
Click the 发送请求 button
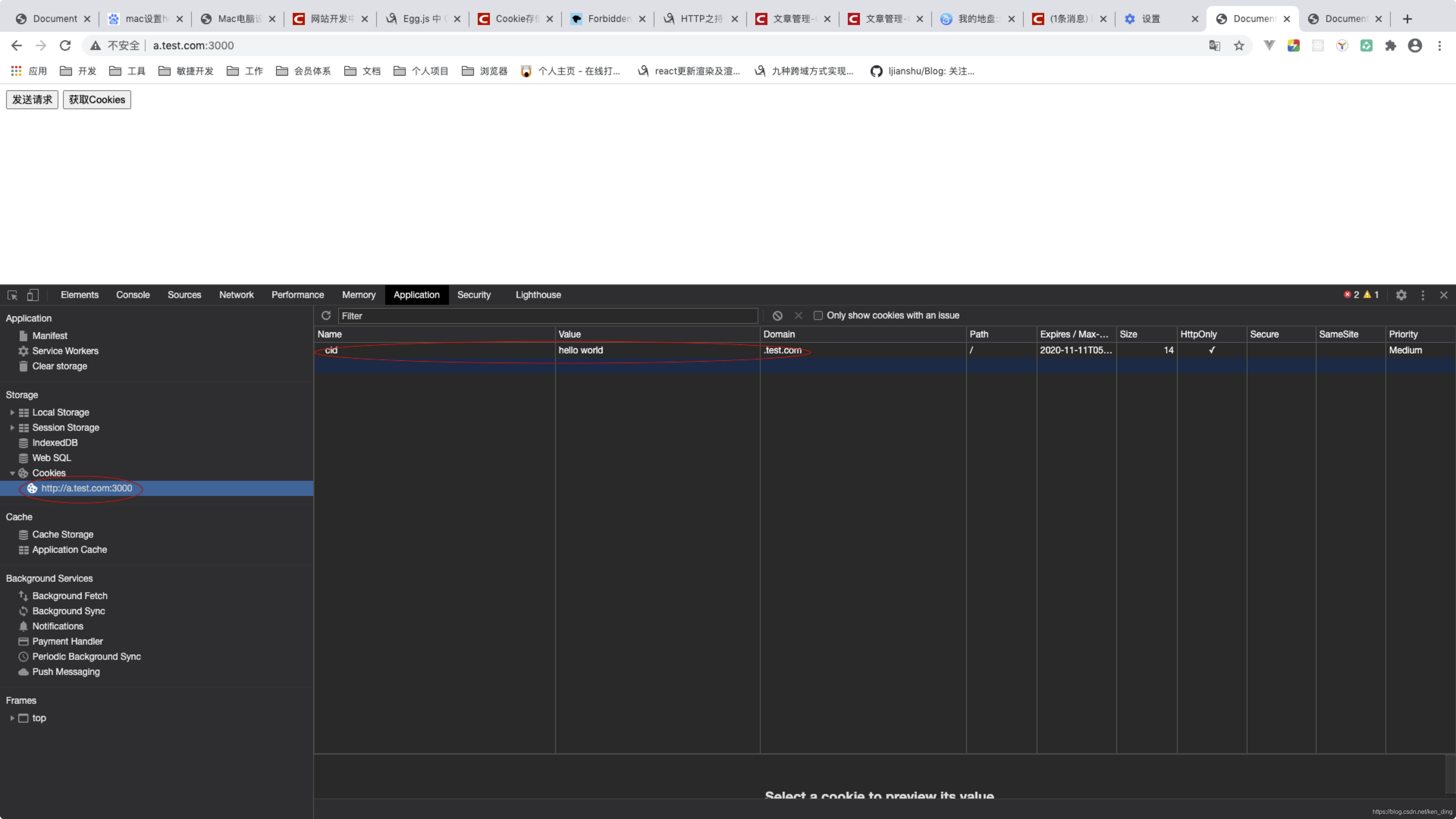pyautogui.click(x=32, y=99)
